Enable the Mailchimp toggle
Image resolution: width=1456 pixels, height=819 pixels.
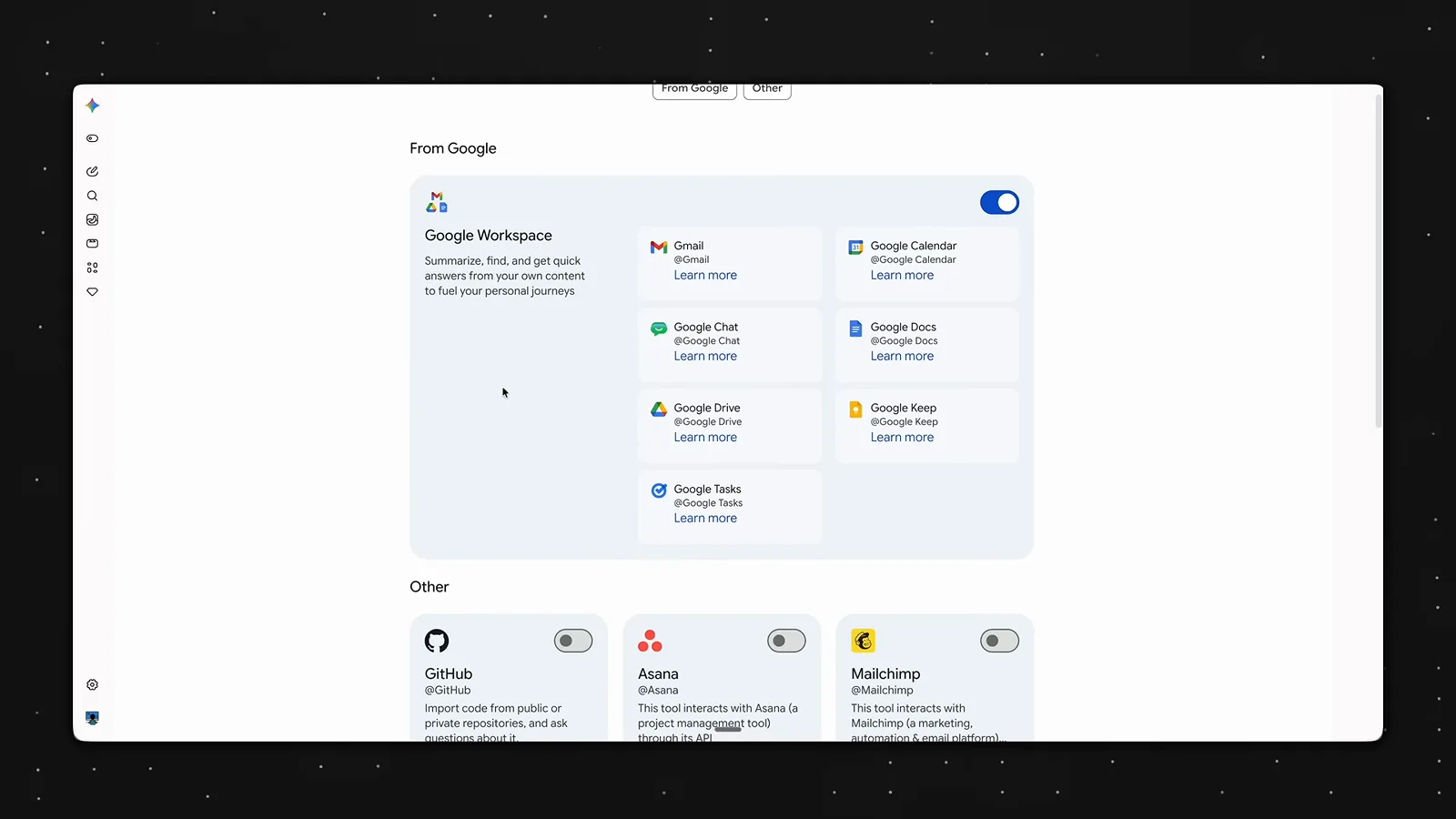click(999, 641)
